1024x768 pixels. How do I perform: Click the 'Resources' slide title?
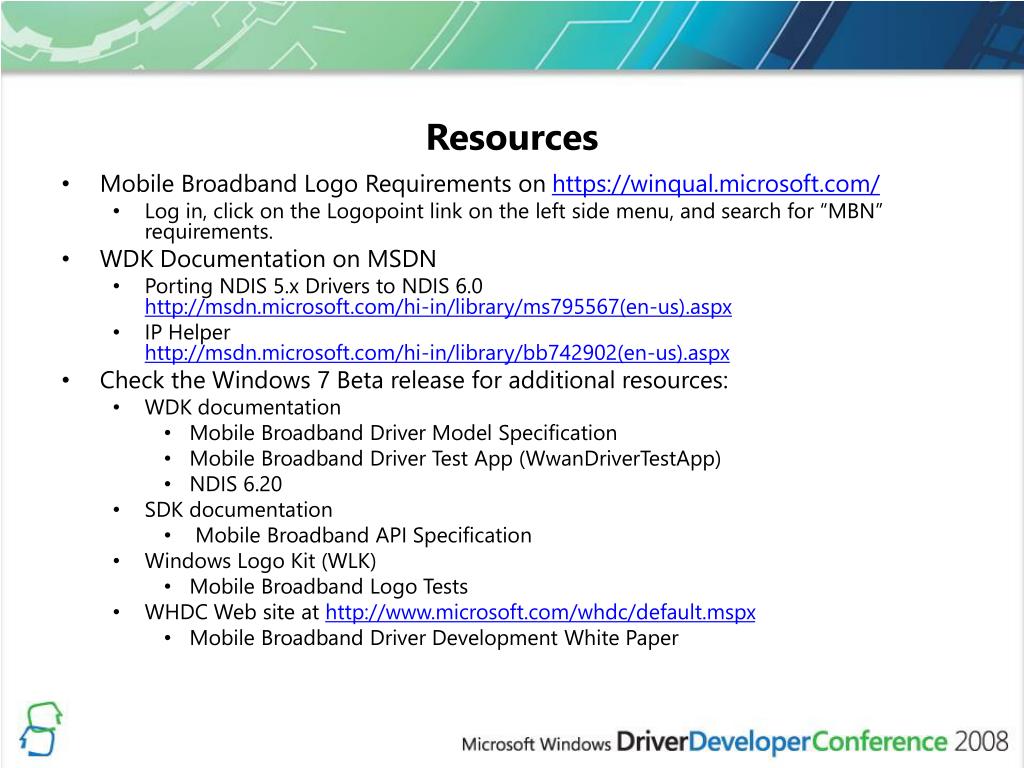click(x=512, y=138)
